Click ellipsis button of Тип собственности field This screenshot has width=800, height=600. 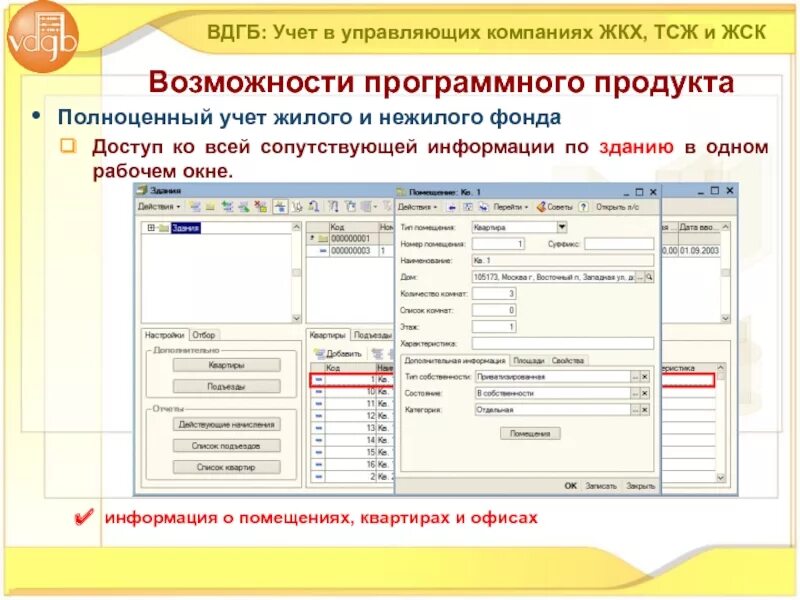[x=635, y=377]
